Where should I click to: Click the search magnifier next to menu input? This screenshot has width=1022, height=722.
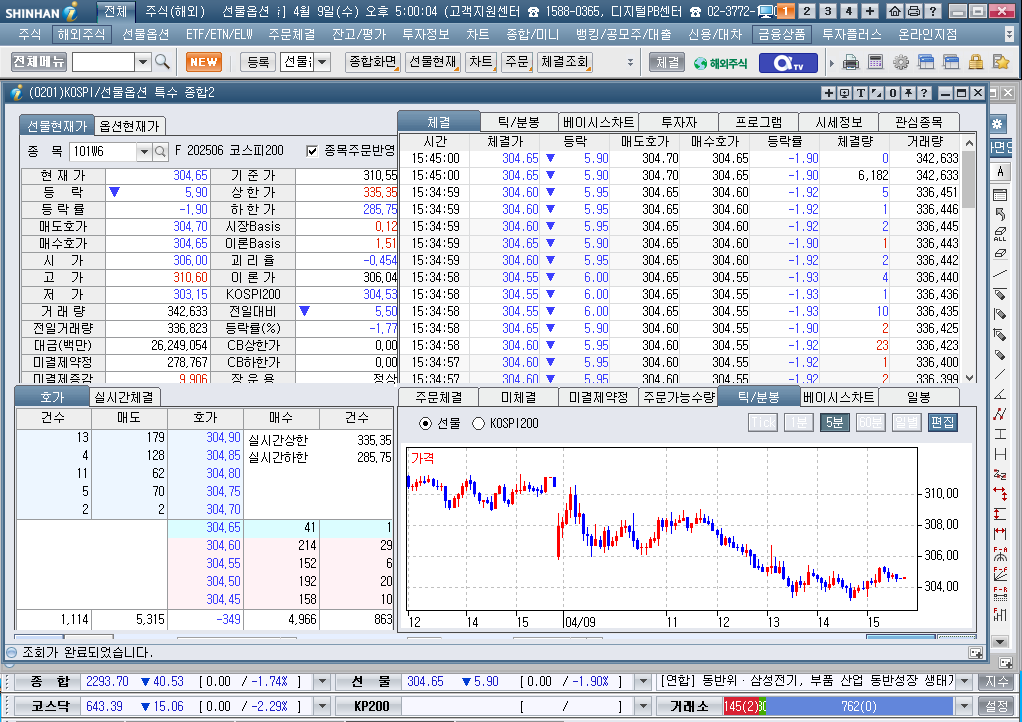pos(162,62)
